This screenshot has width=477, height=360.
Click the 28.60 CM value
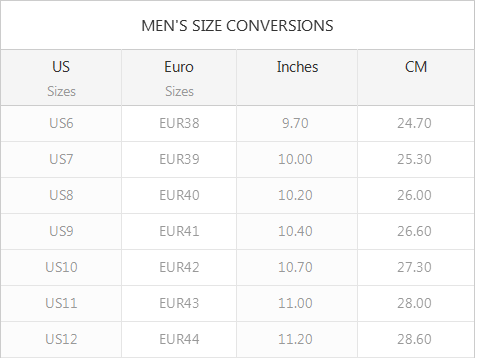coord(414,339)
